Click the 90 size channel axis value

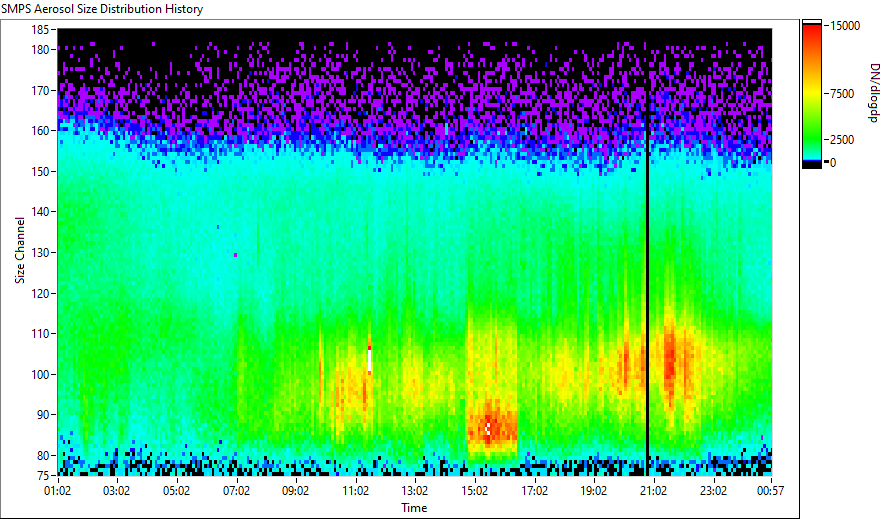(43, 415)
